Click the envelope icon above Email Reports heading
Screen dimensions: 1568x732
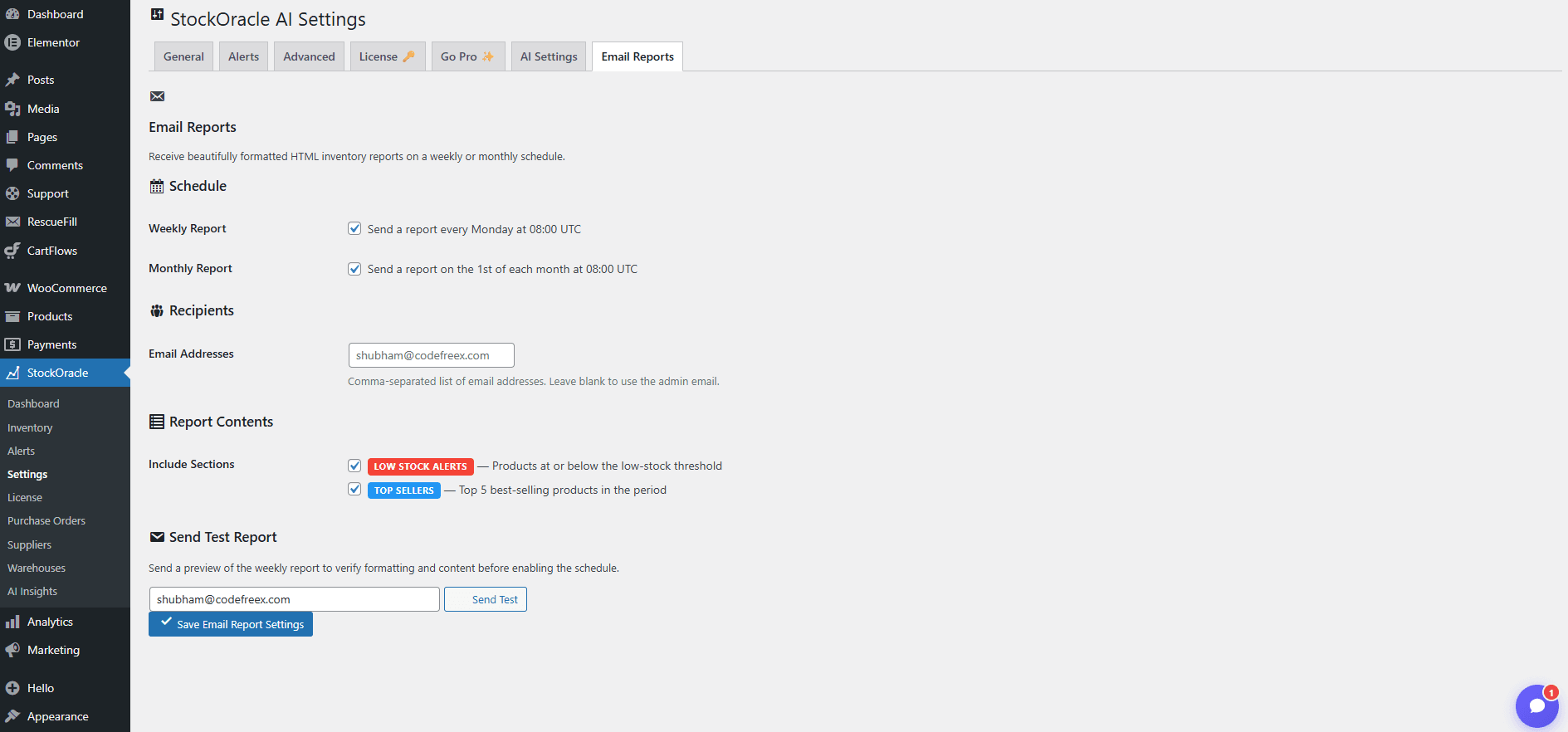click(157, 96)
